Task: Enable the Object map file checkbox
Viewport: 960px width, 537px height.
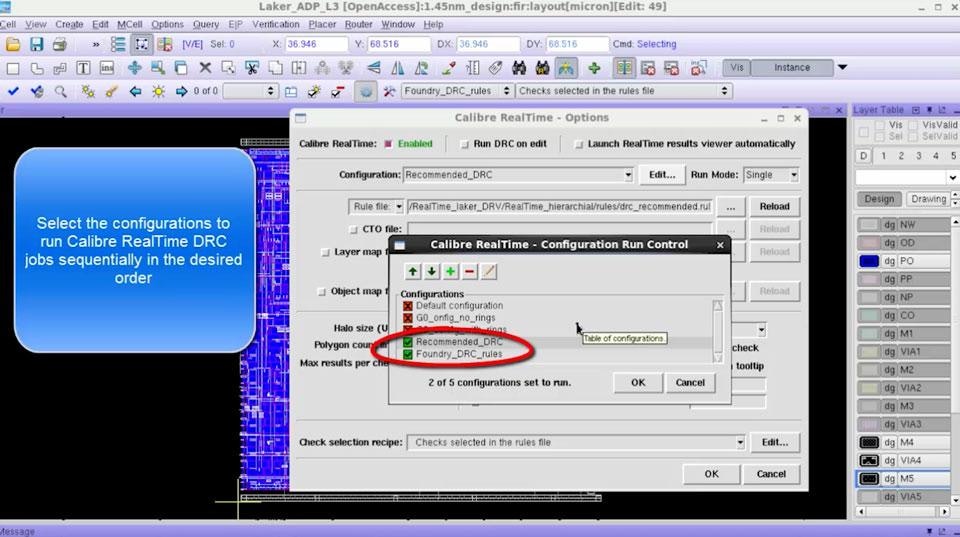Action: click(x=321, y=291)
